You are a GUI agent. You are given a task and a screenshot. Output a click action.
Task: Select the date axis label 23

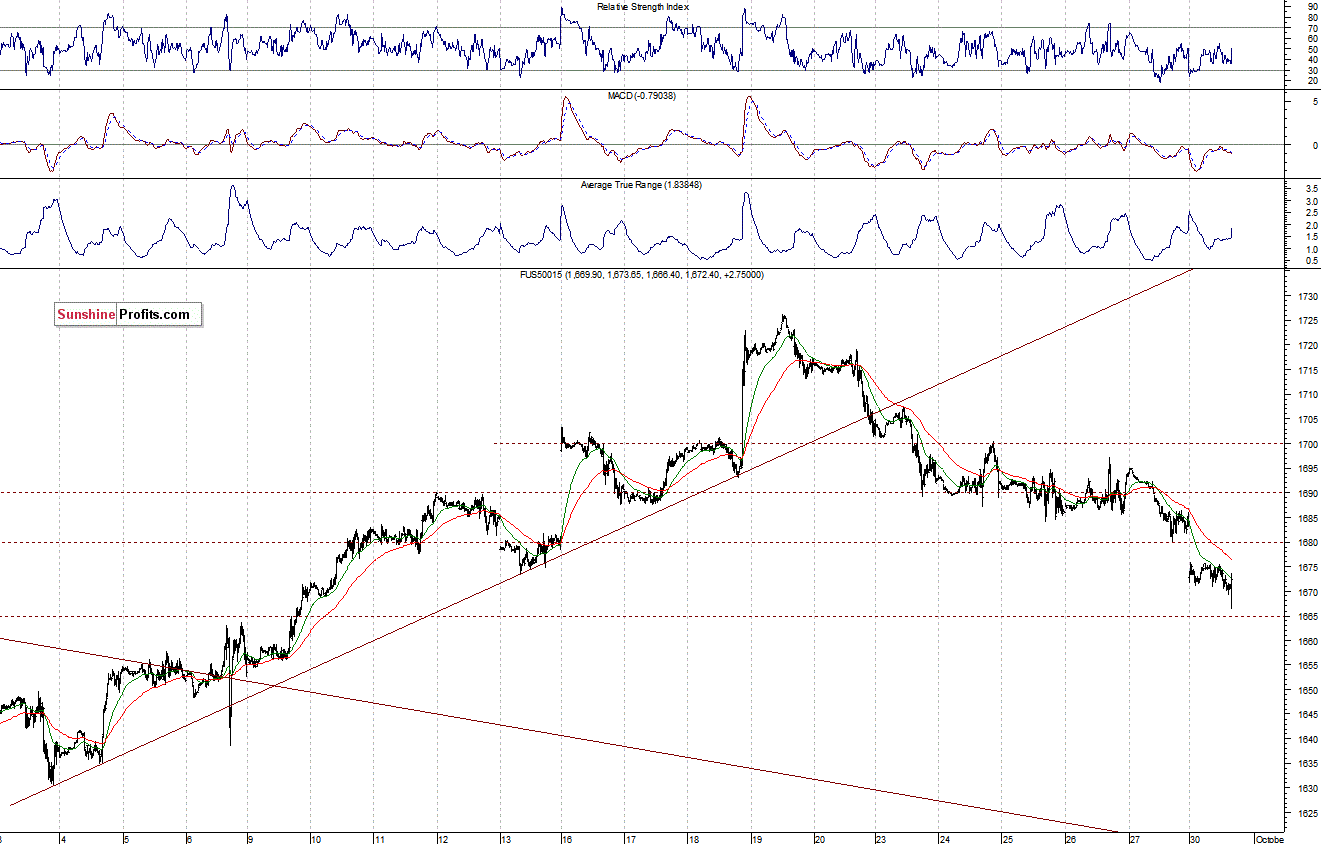(881, 838)
